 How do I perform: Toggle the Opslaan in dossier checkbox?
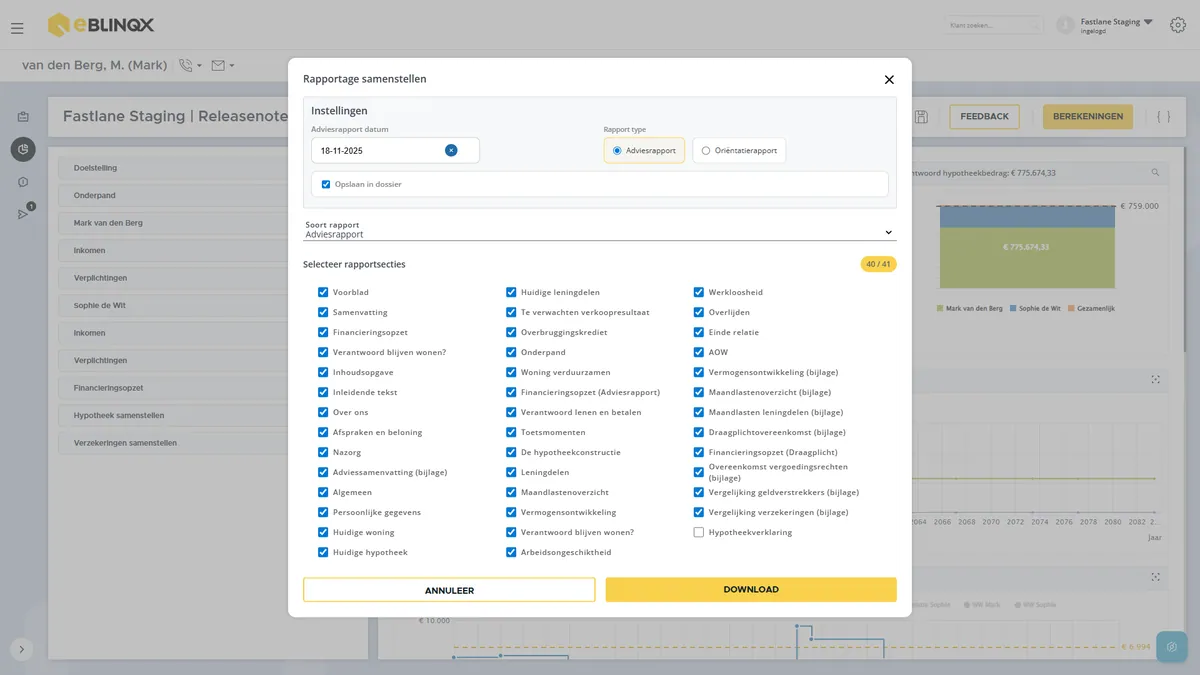(x=326, y=184)
